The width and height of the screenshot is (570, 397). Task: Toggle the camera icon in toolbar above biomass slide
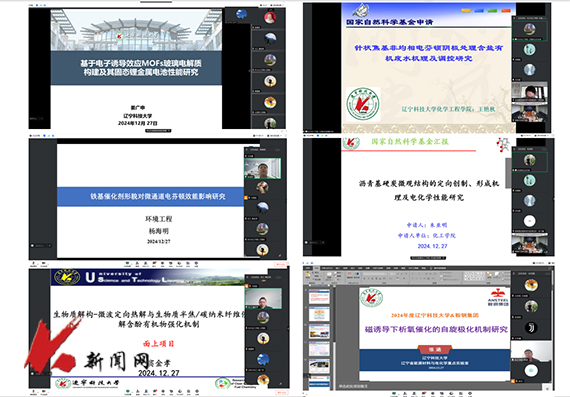click(x=44, y=263)
